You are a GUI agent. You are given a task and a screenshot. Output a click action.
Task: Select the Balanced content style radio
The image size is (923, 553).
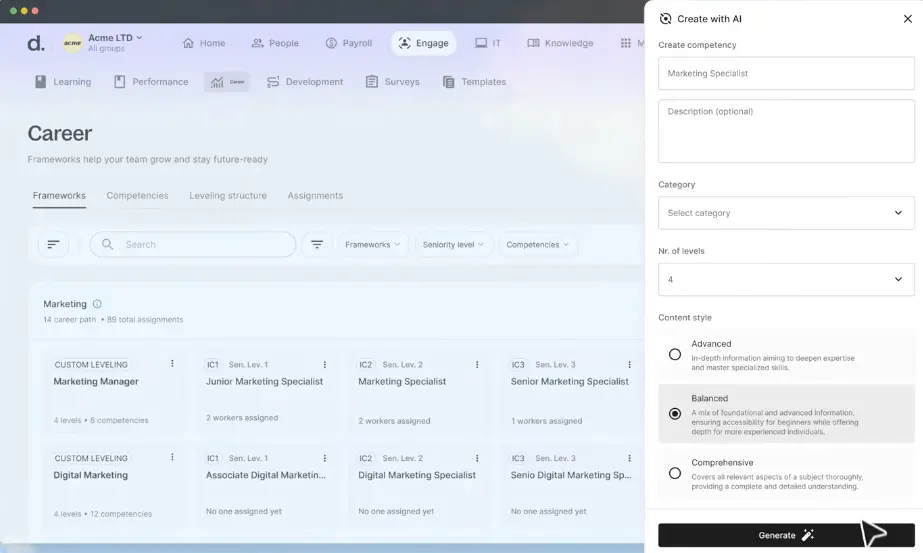point(675,414)
